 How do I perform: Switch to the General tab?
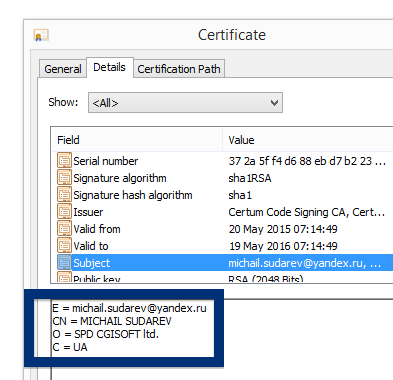(63, 69)
